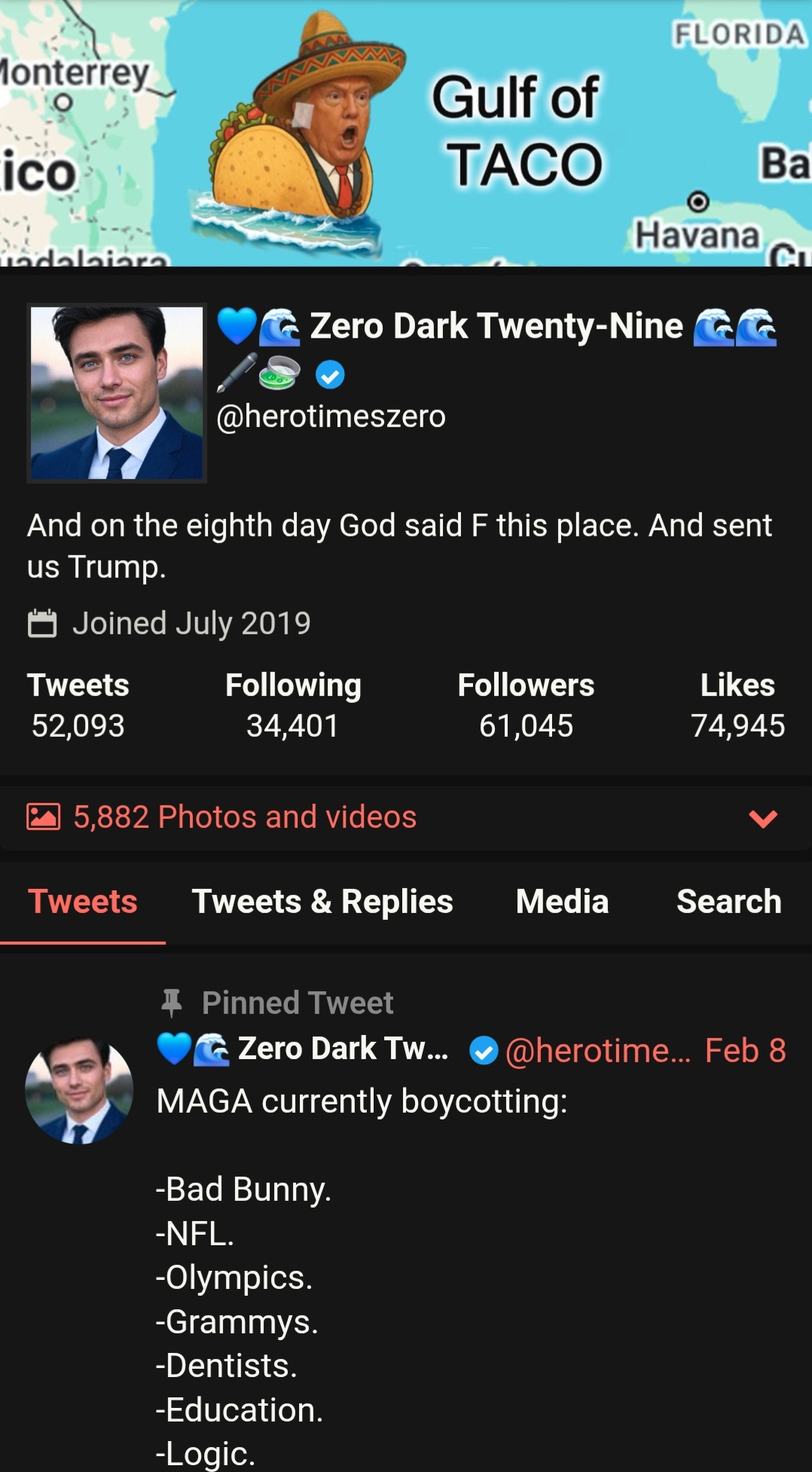Click the petri dish emoji near the badge
This screenshot has height=1472, width=812.
pos(279,373)
